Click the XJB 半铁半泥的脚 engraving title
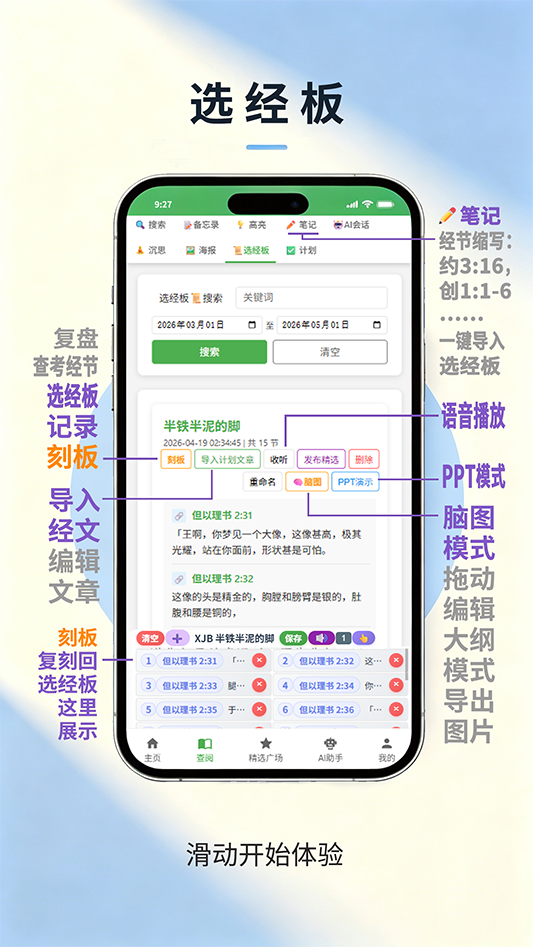 (x=234, y=638)
